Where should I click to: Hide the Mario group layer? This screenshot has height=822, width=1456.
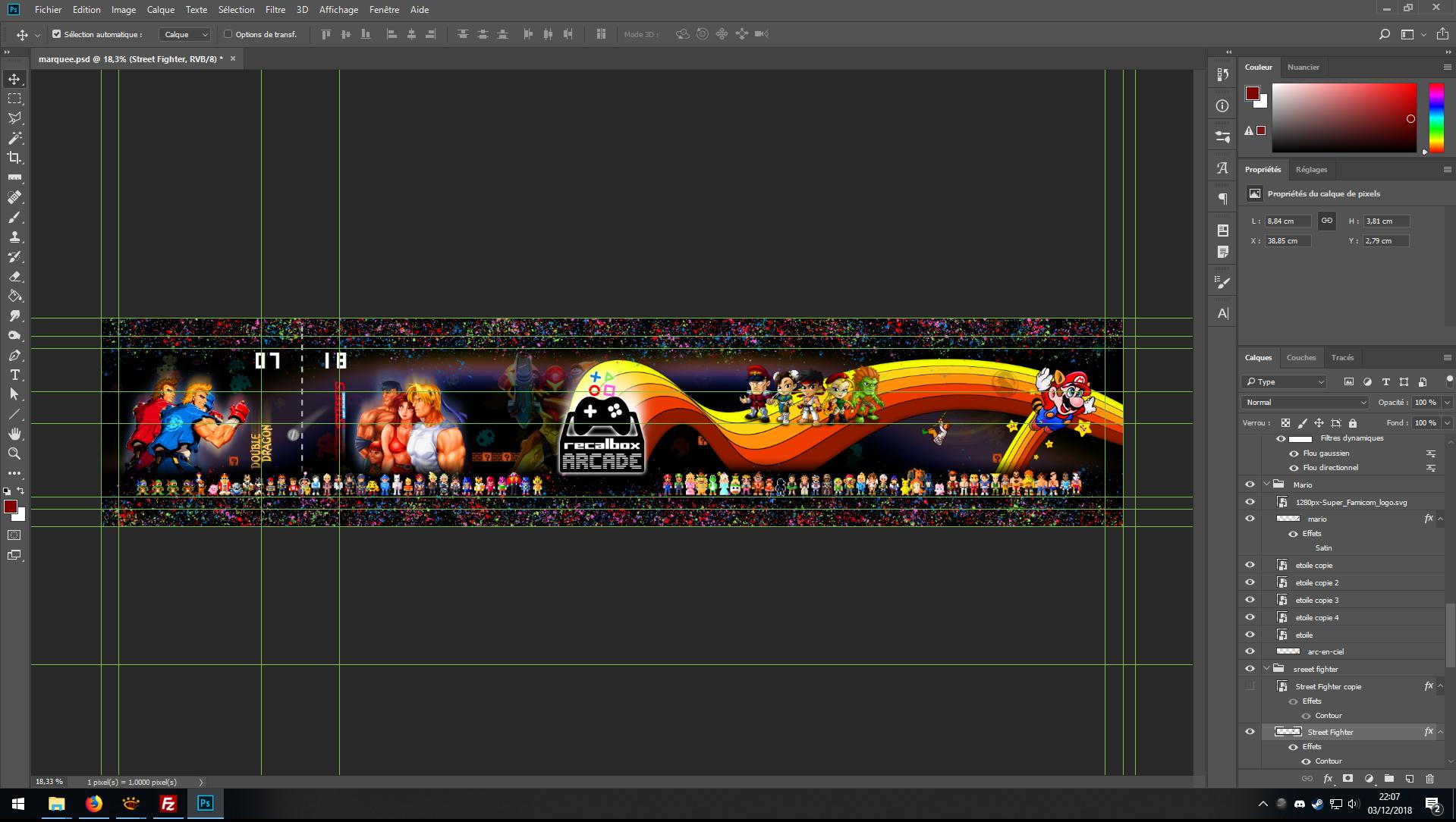[x=1250, y=485]
